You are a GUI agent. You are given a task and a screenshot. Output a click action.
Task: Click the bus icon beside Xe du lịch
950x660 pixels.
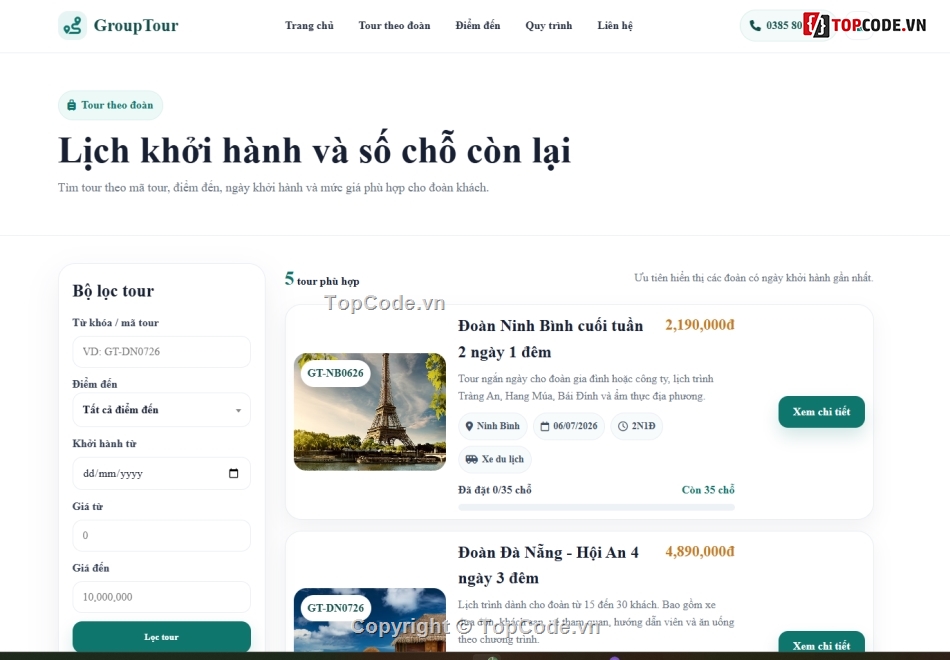tap(471, 459)
